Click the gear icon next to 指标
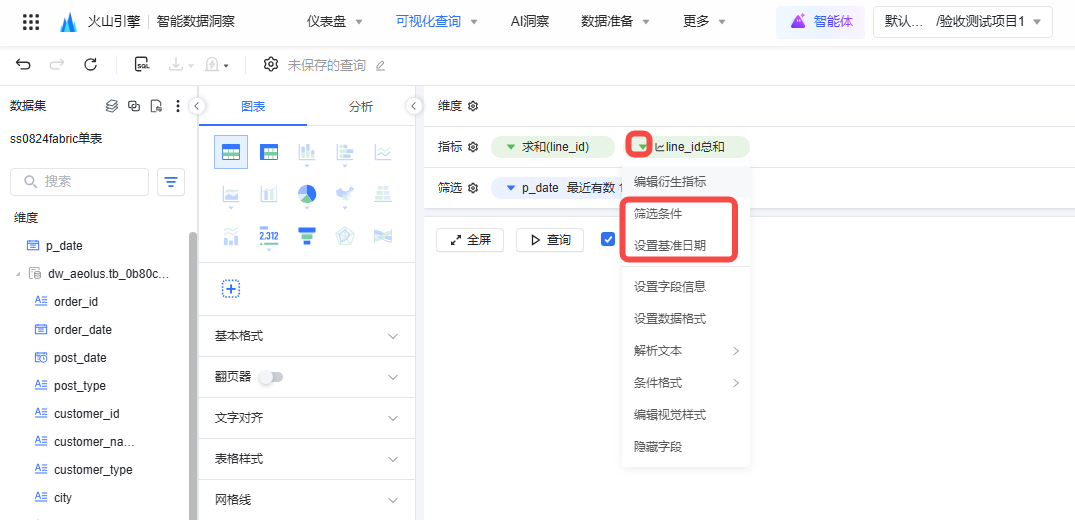 (x=473, y=147)
